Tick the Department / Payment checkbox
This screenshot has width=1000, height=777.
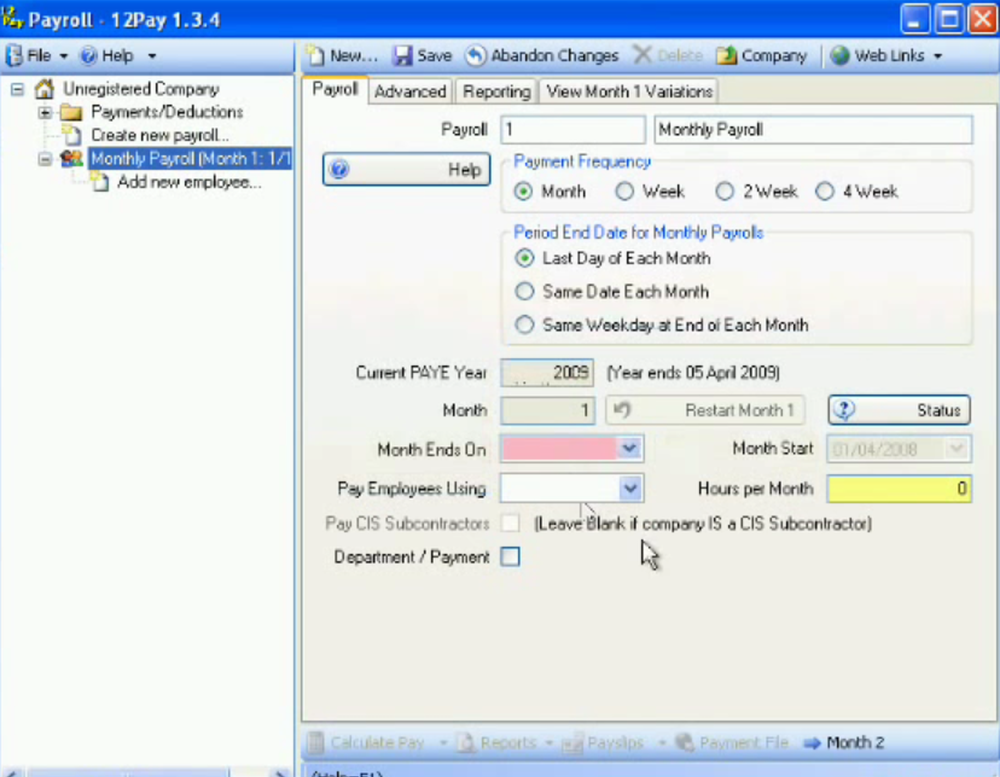[510, 557]
